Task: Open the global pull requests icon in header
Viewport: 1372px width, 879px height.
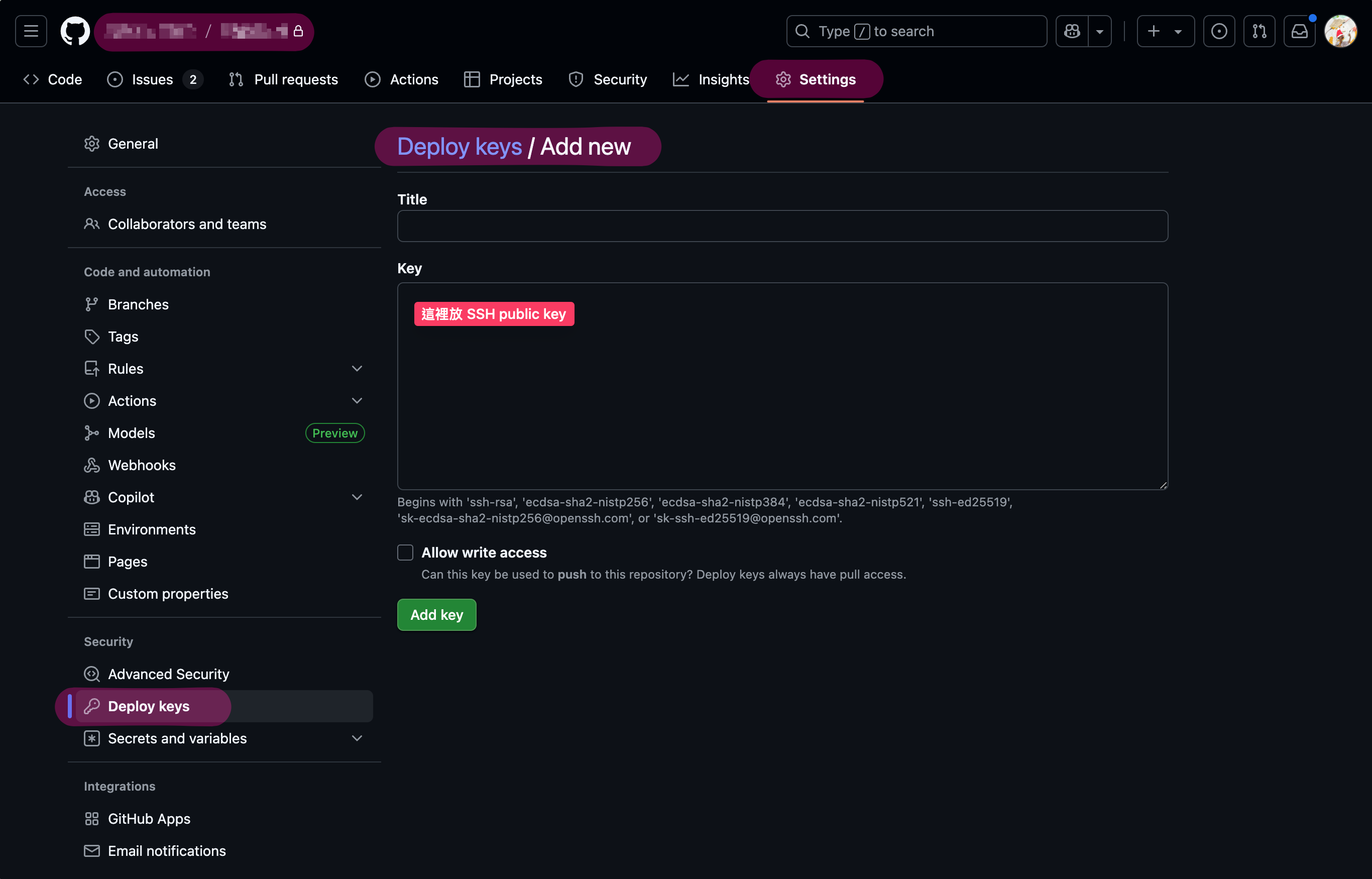Action: 1259,31
